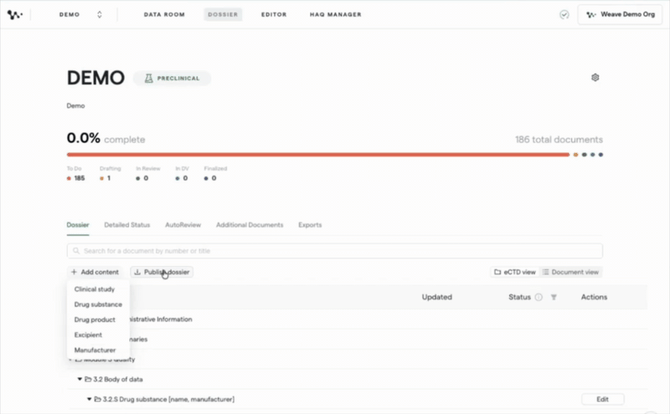The height and width of the screenshot is (414, 670).
Task: Select Manufacturer from the menu
Action: coord(95,350)
